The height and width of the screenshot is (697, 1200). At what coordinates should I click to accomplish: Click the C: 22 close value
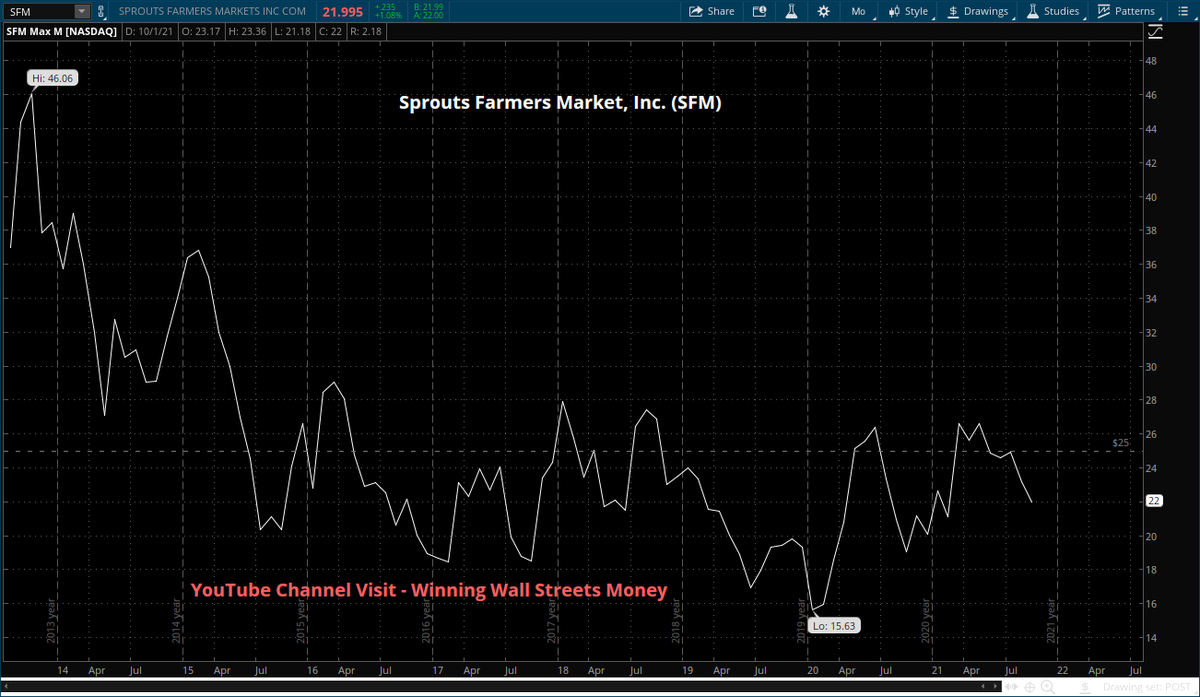333,32
